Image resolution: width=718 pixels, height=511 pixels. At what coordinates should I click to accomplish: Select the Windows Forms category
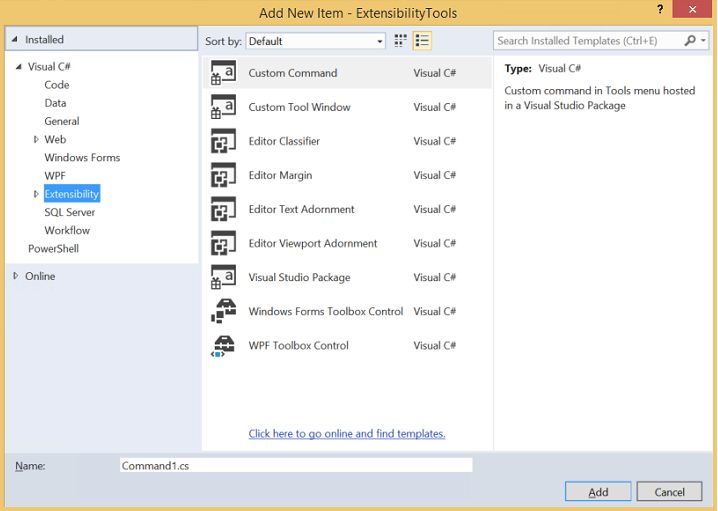82,158
